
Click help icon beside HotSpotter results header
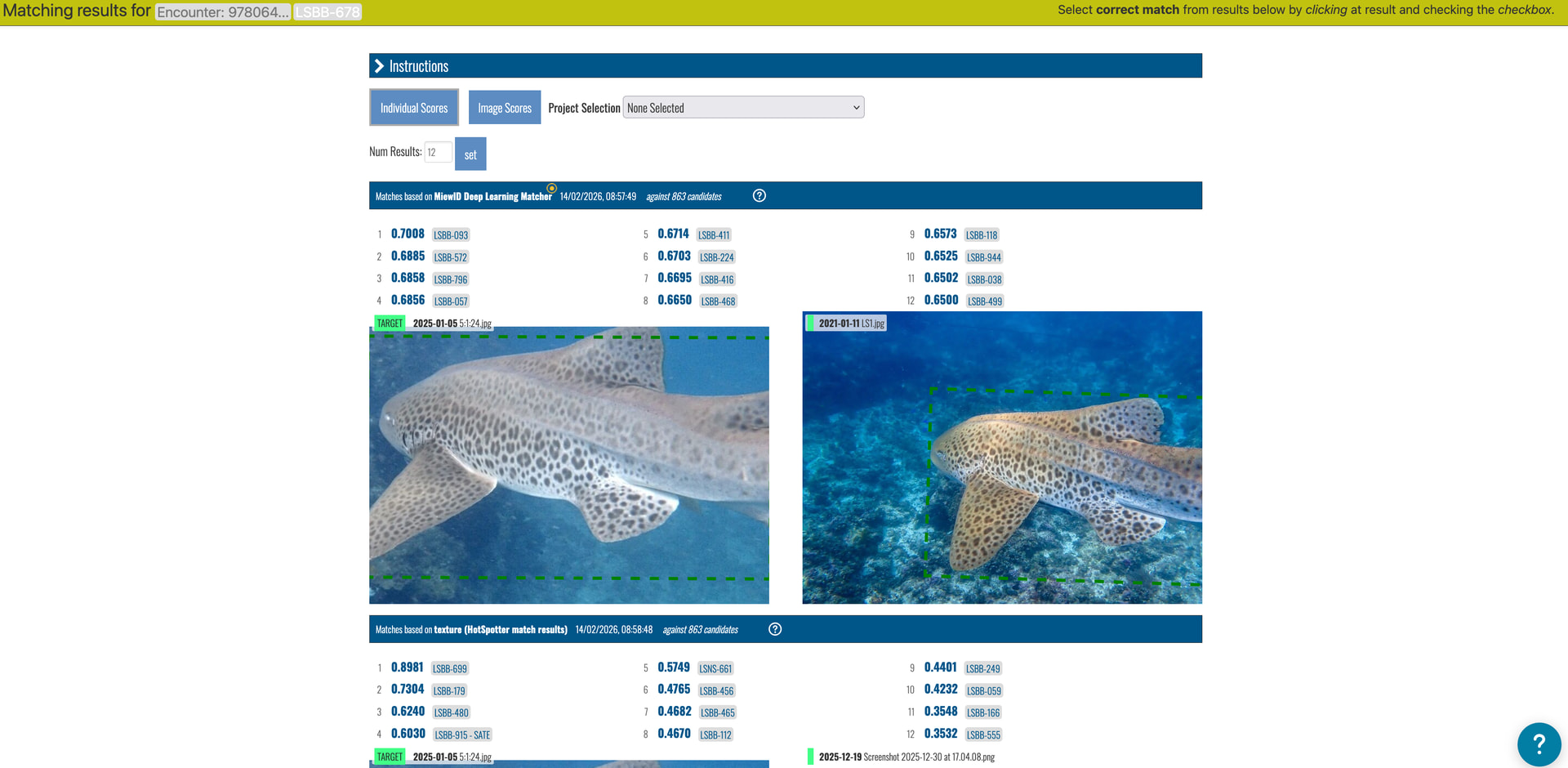point(775,629)
